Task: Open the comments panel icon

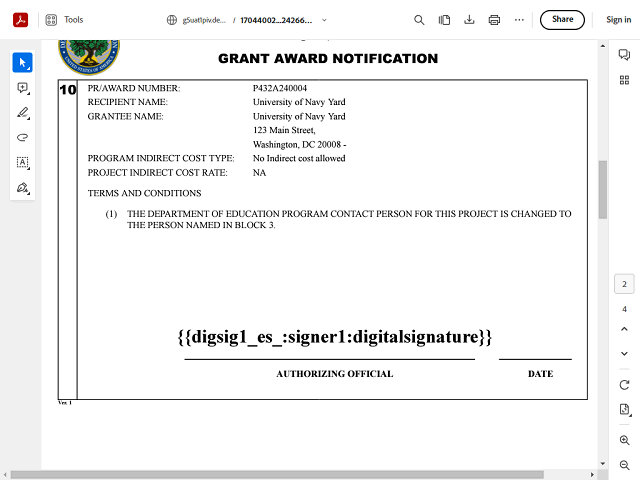Action: (x=624, y=54)
